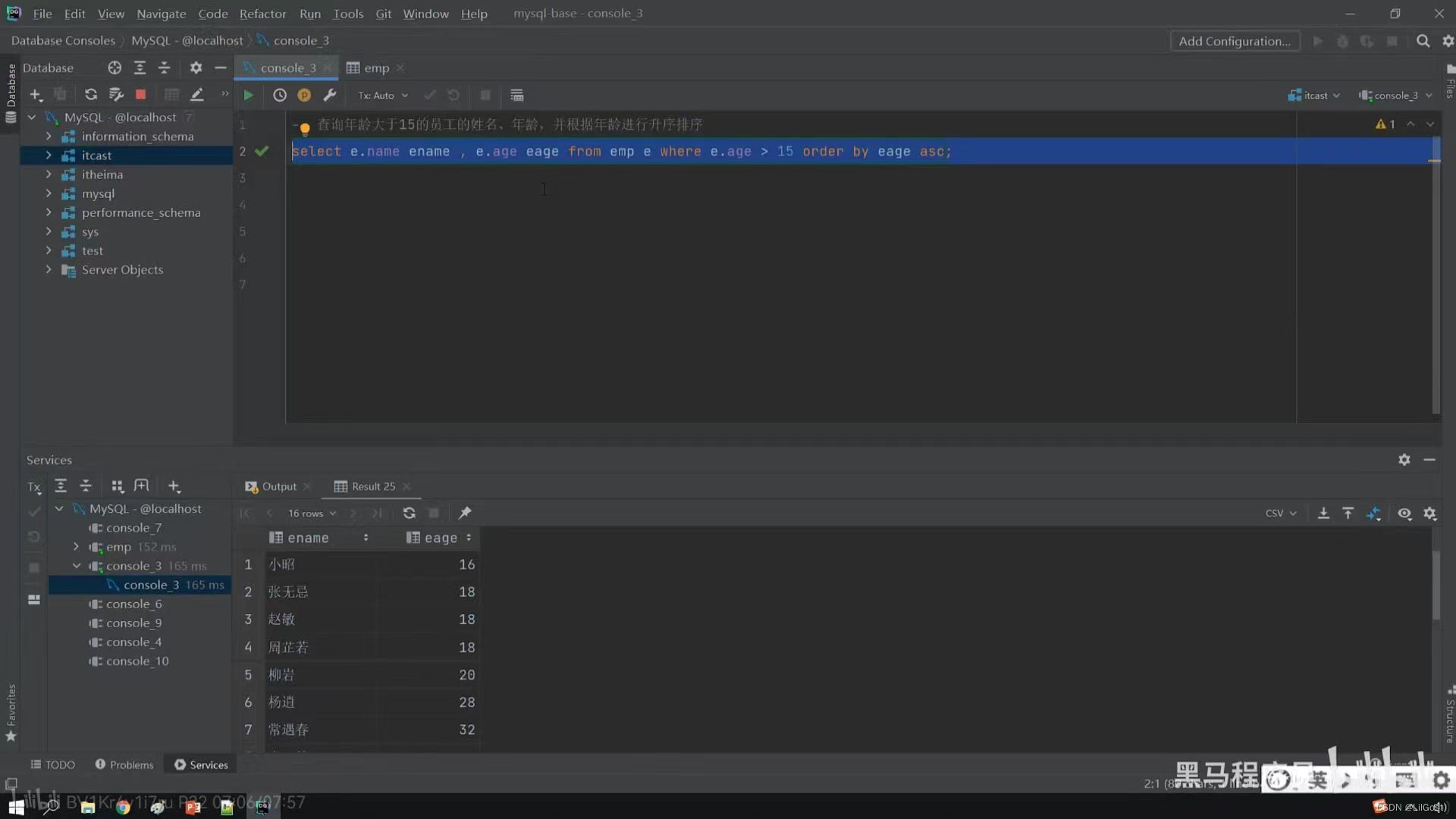Click red stop icon in Database toolbar
Image resolution: width=1456 pixels, height=819 pixels.
[x=140, y=95]
